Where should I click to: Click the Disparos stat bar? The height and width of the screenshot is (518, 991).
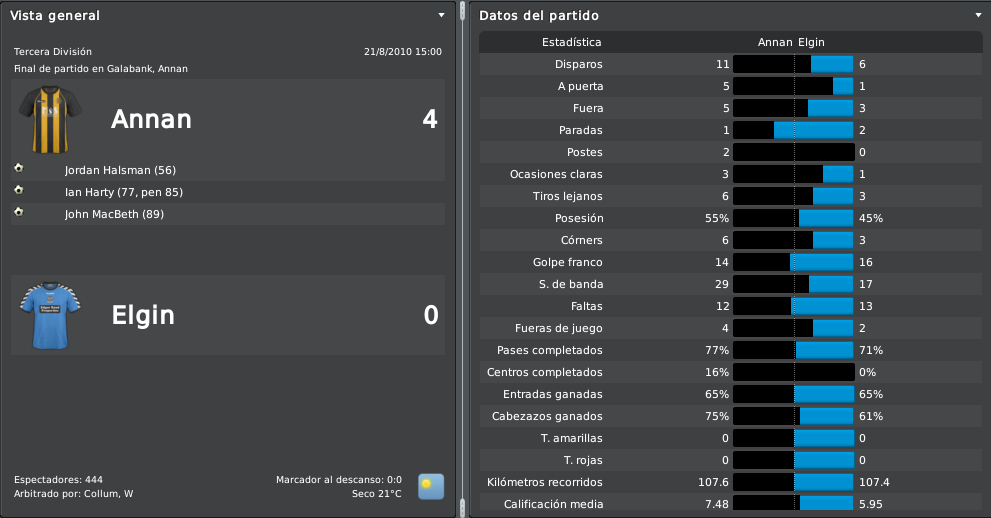(x=793, y=64)
